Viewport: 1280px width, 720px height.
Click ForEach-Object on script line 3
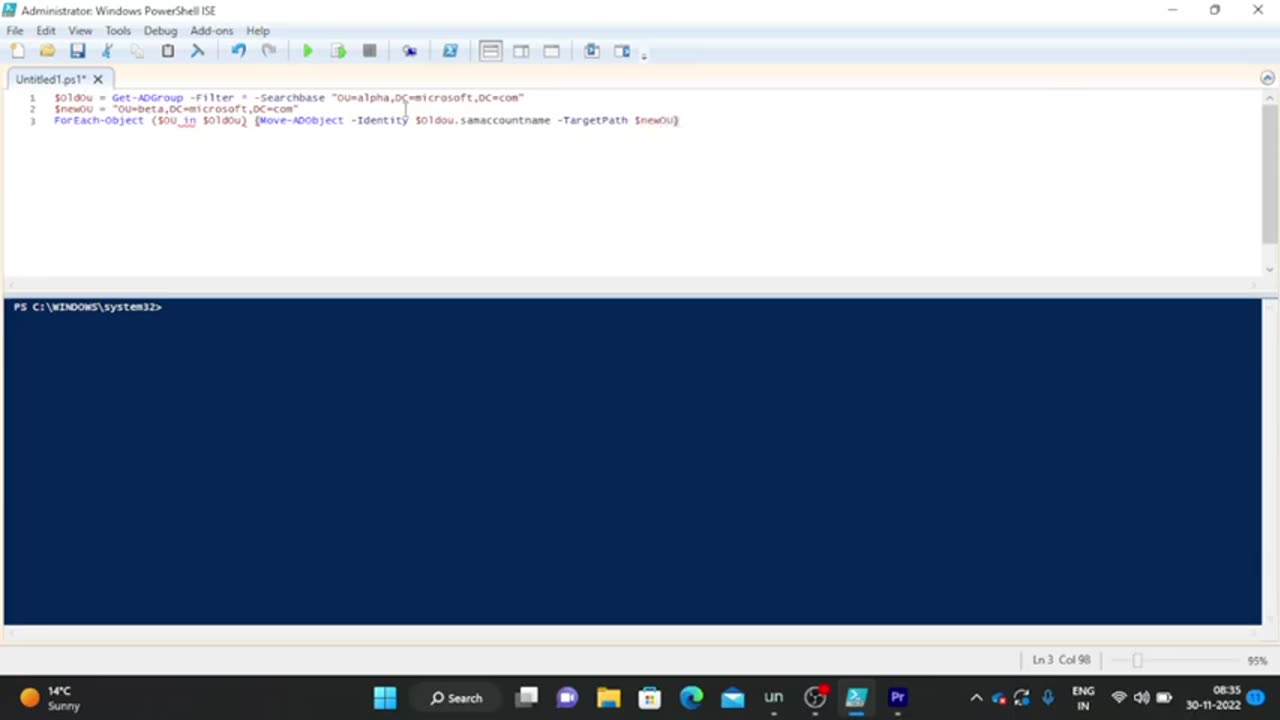coord(99,120)
